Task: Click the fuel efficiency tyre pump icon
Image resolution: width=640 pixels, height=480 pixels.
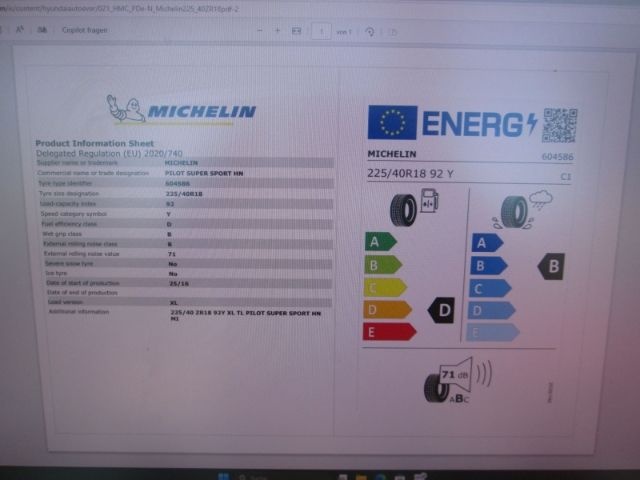Action: [x=414, y=207]
